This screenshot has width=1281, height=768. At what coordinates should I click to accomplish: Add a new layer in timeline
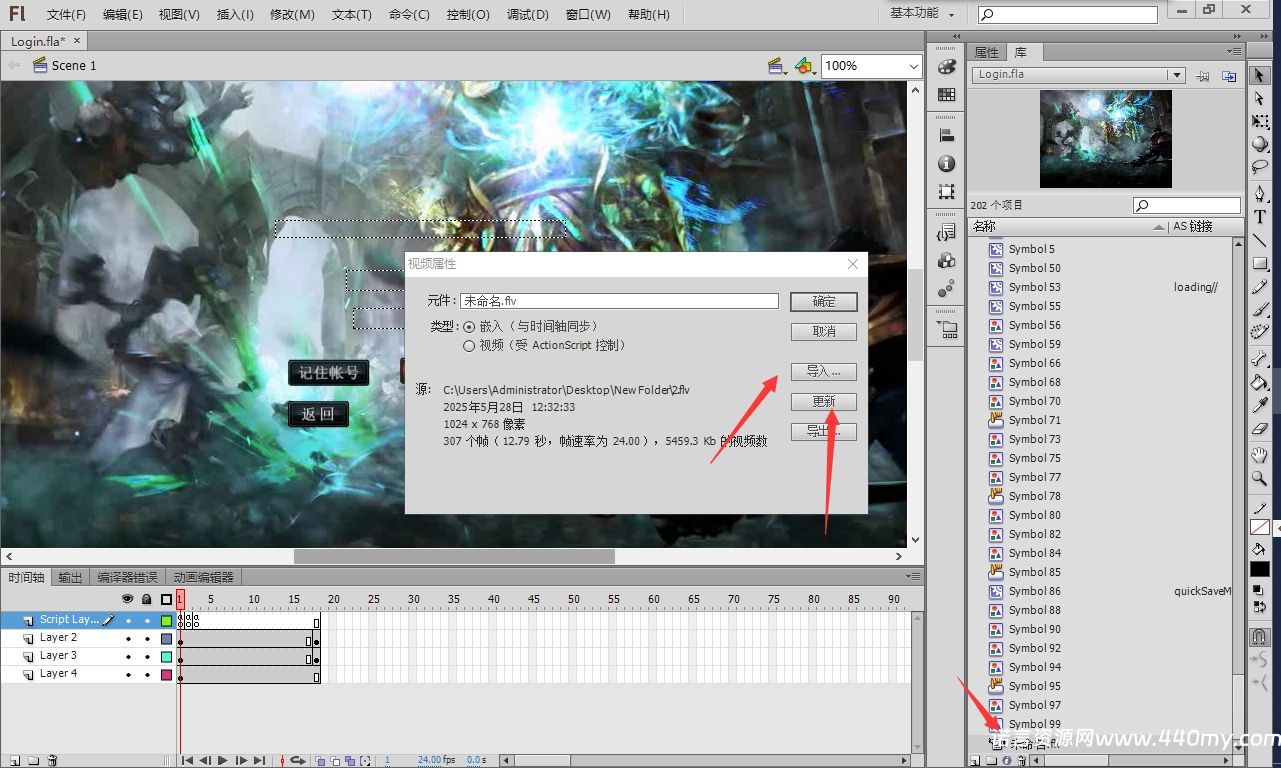pyautogui.click(x=14, y=761)
